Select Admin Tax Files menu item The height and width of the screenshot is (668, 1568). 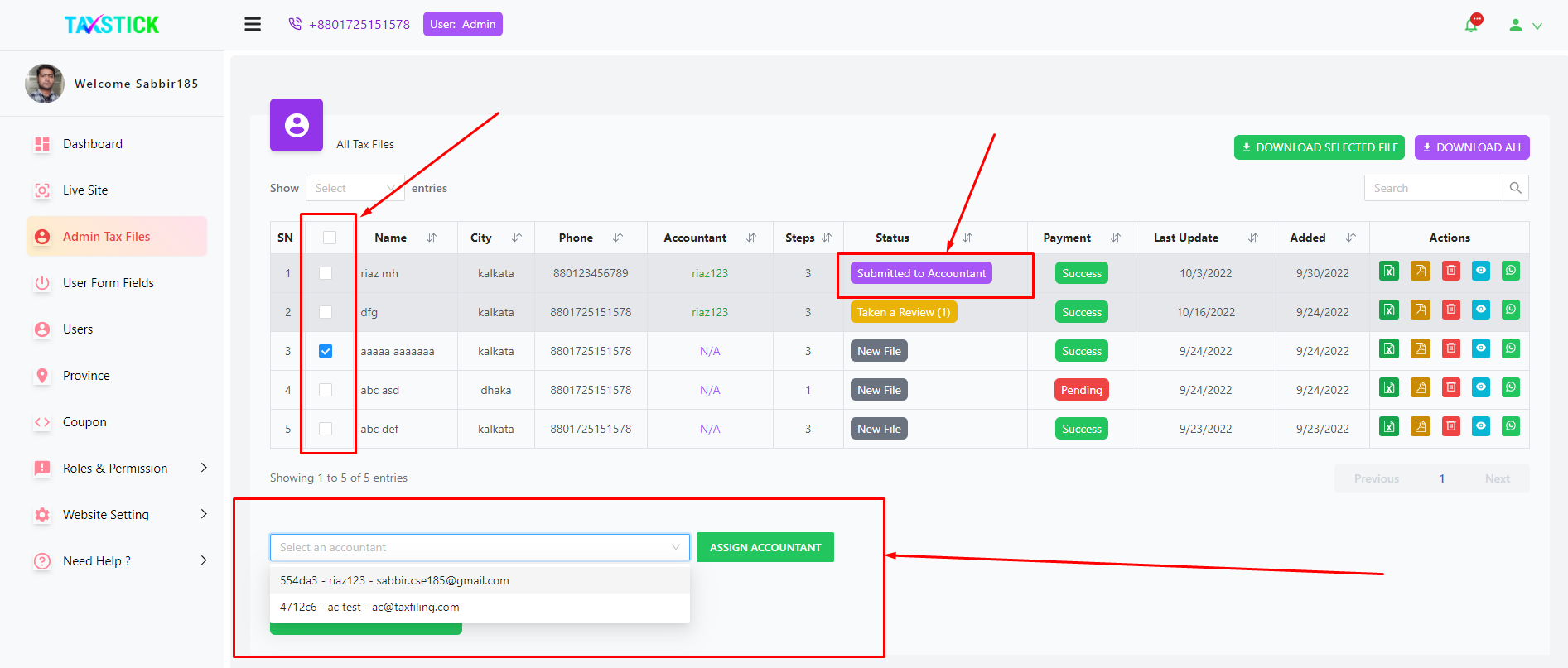click(x=117, y=237)
